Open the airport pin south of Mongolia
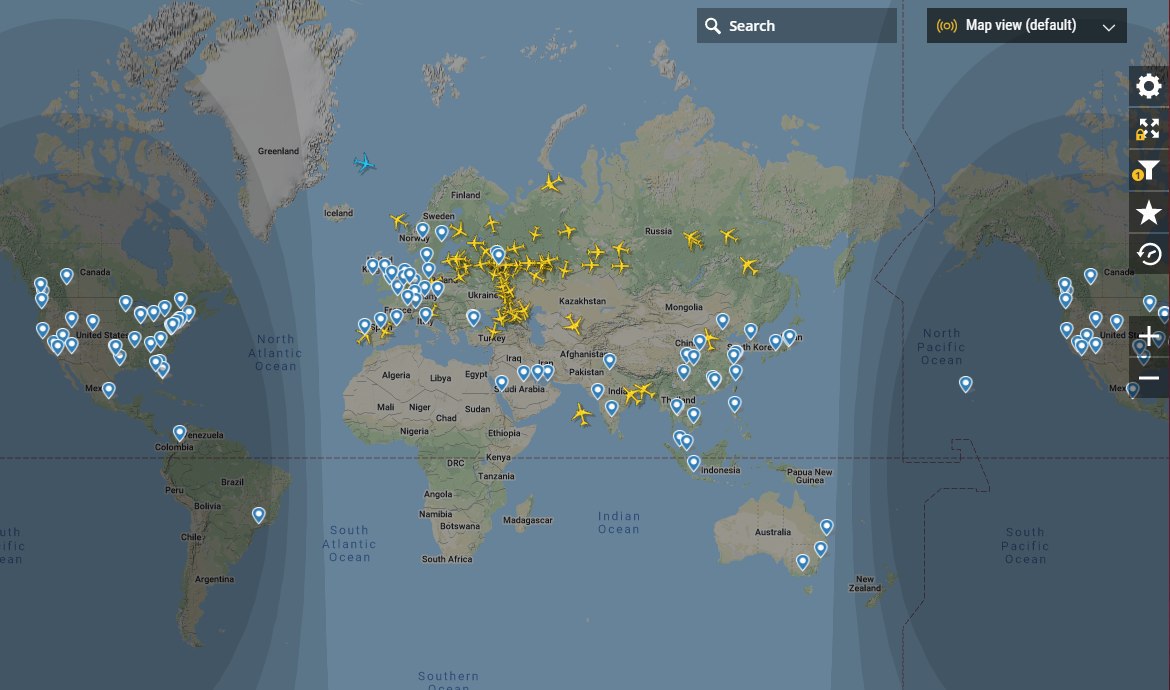 point(722,321)
